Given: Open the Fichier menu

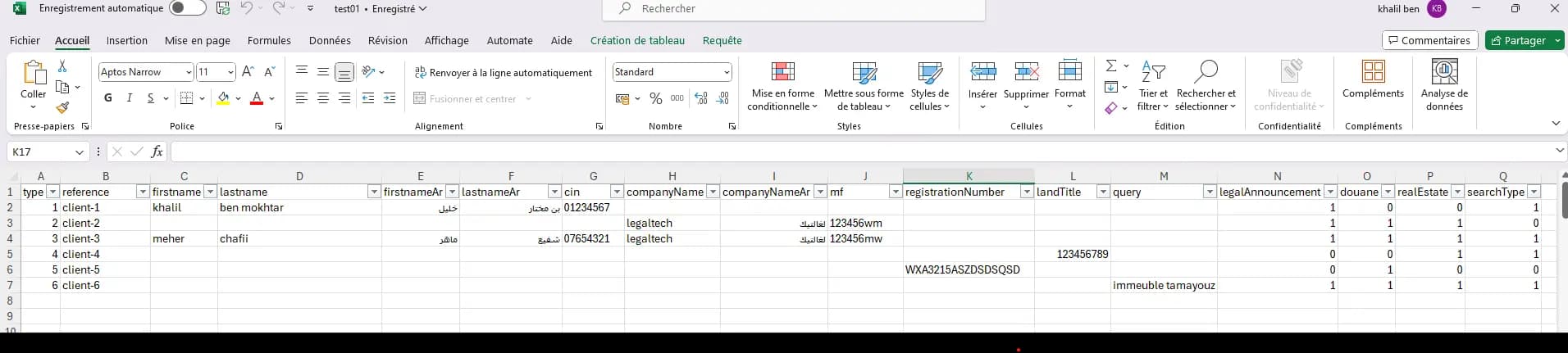Looking at the screenshot, I should [25, 40].
